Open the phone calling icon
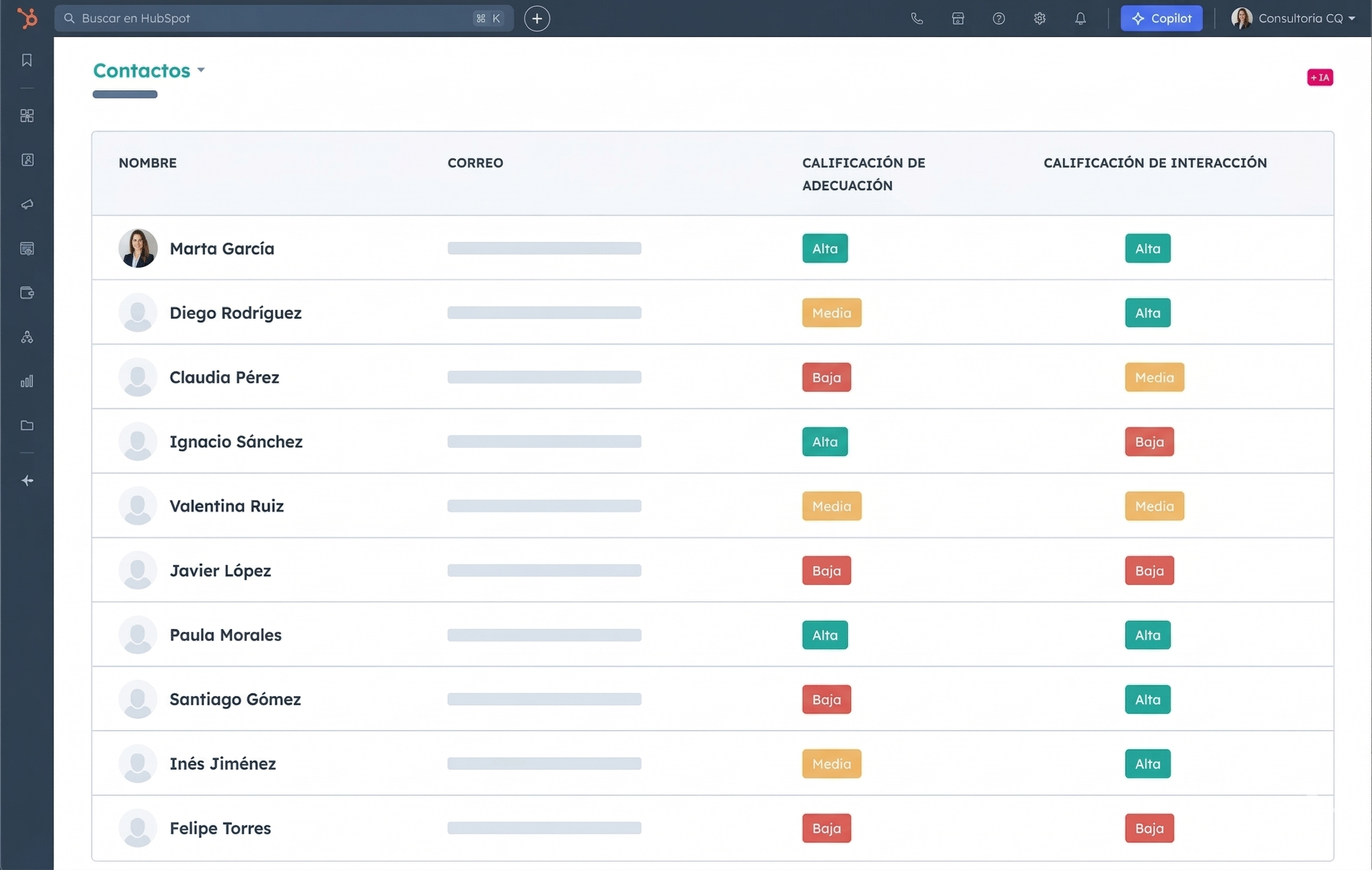 [916, 18]
